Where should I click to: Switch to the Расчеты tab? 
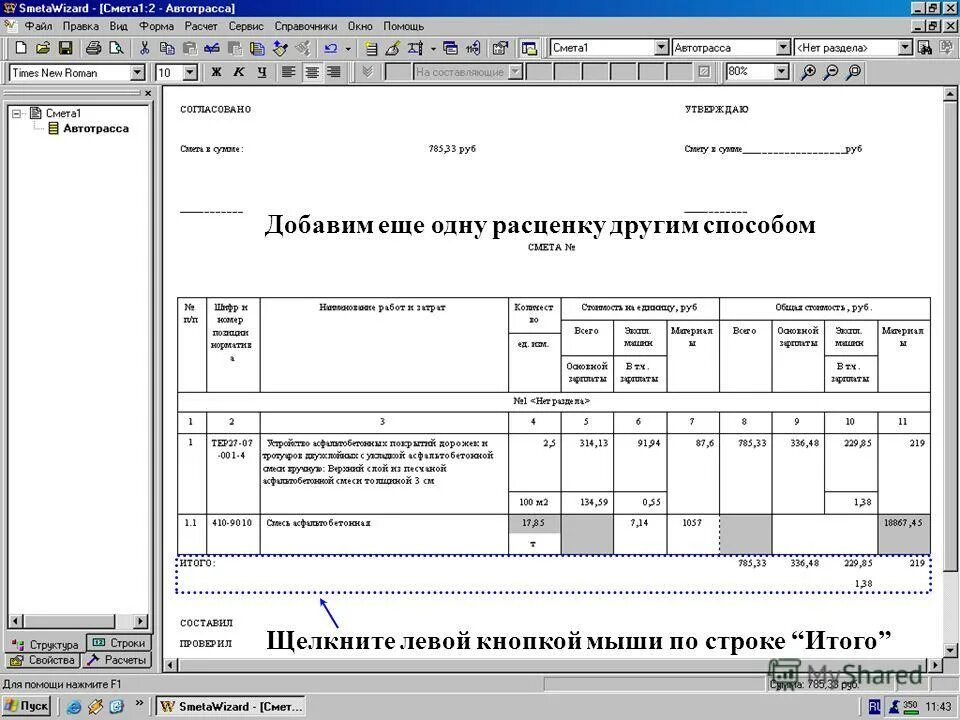pos(116,660)
